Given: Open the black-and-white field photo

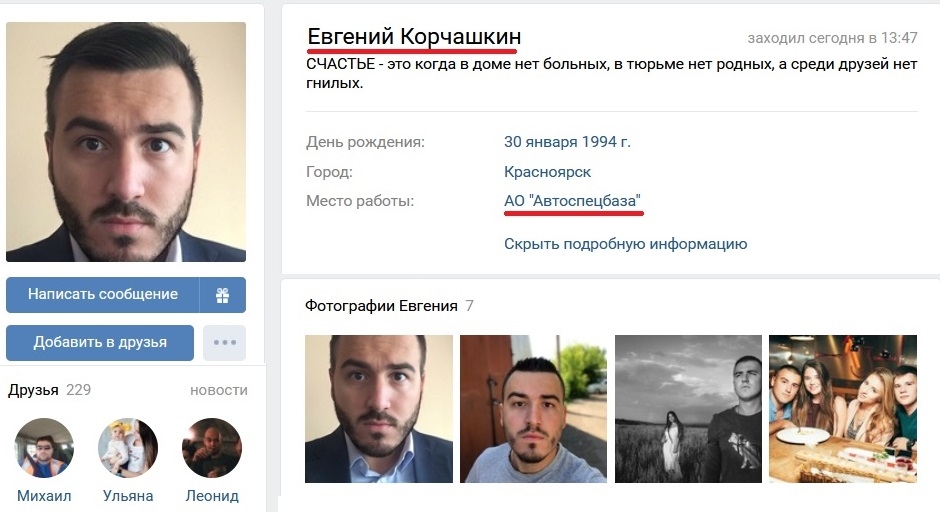Looking at the screenshot, I should [688, 409].
